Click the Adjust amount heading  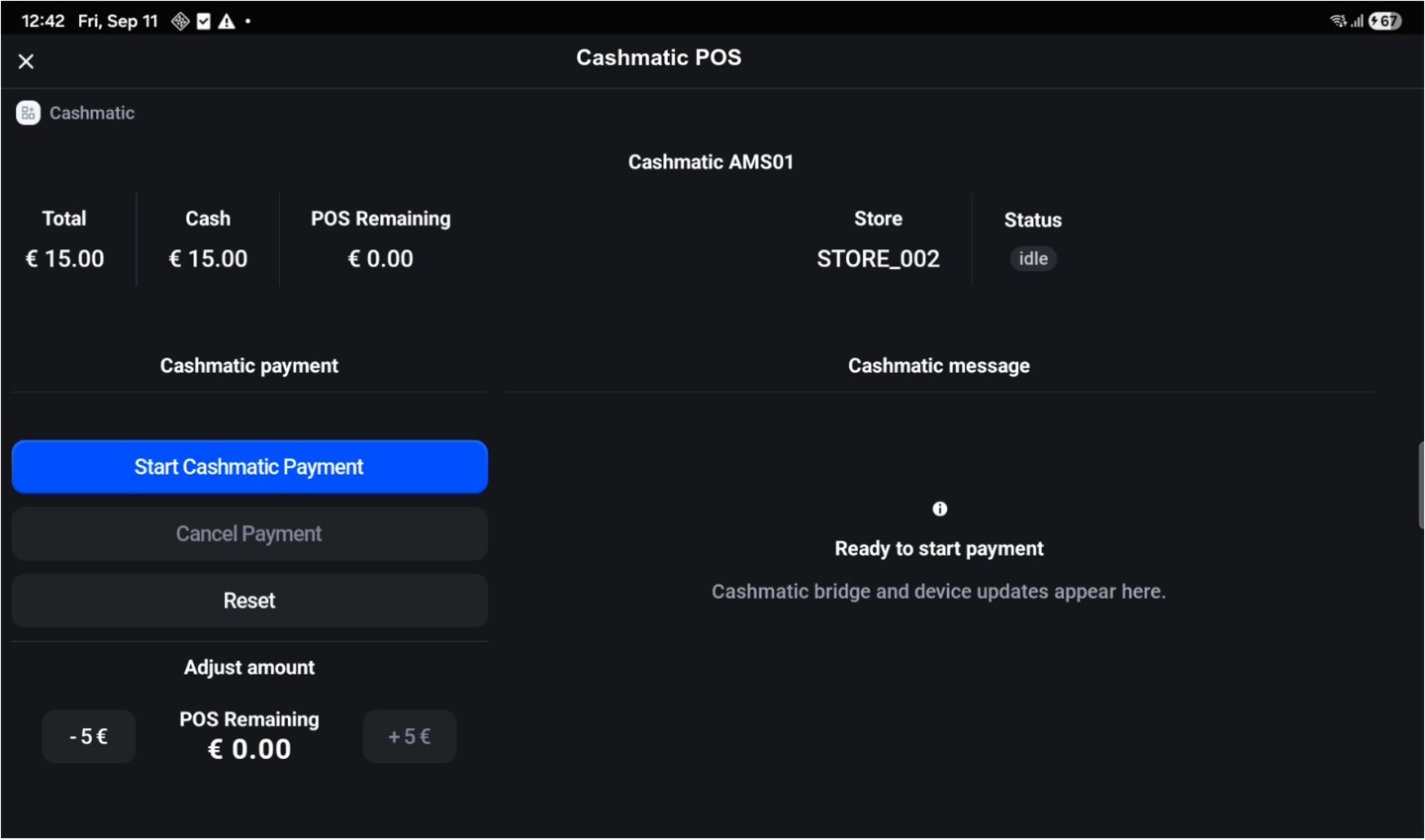pos(249,668)
